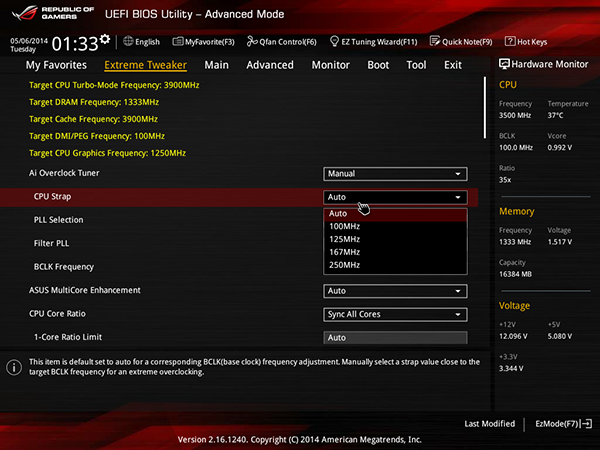Open MyFavorite(F3) list icon
Image resolution: width=600 pixels, height=450 pixels.
[x=178, y=41]
